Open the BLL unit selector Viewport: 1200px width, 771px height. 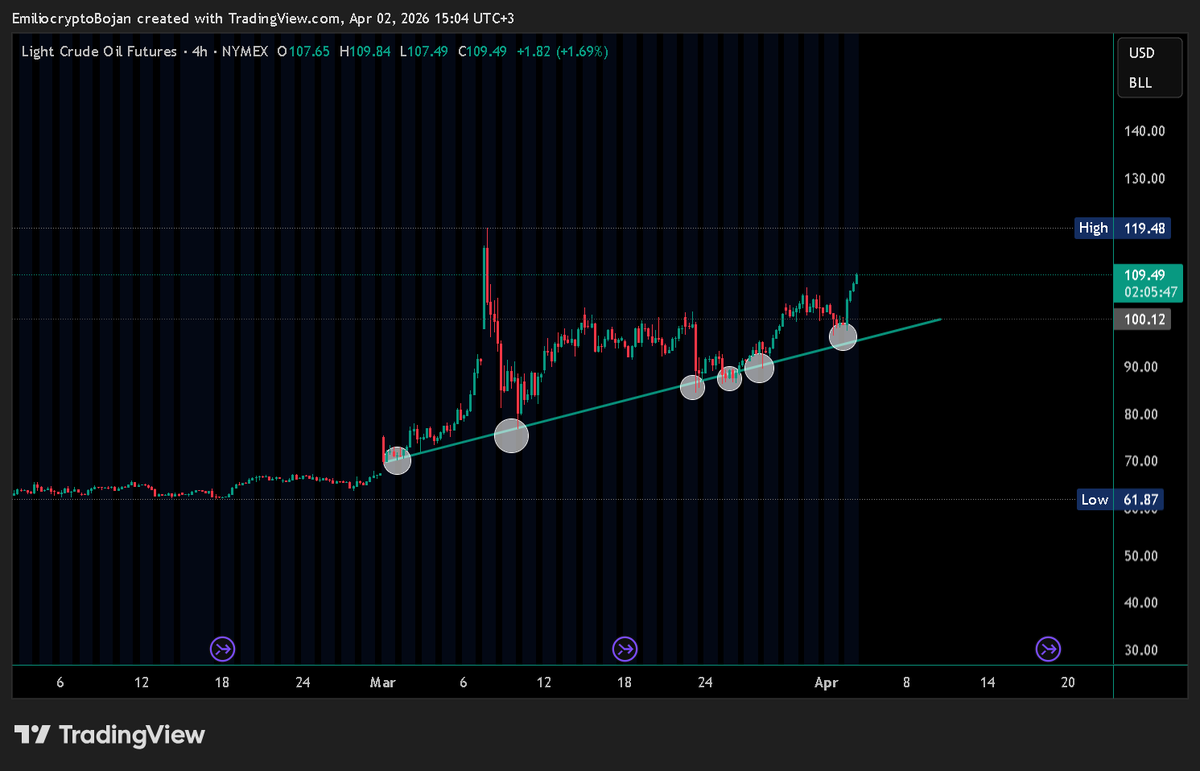pyautogui.click(x=1141, y=83)
